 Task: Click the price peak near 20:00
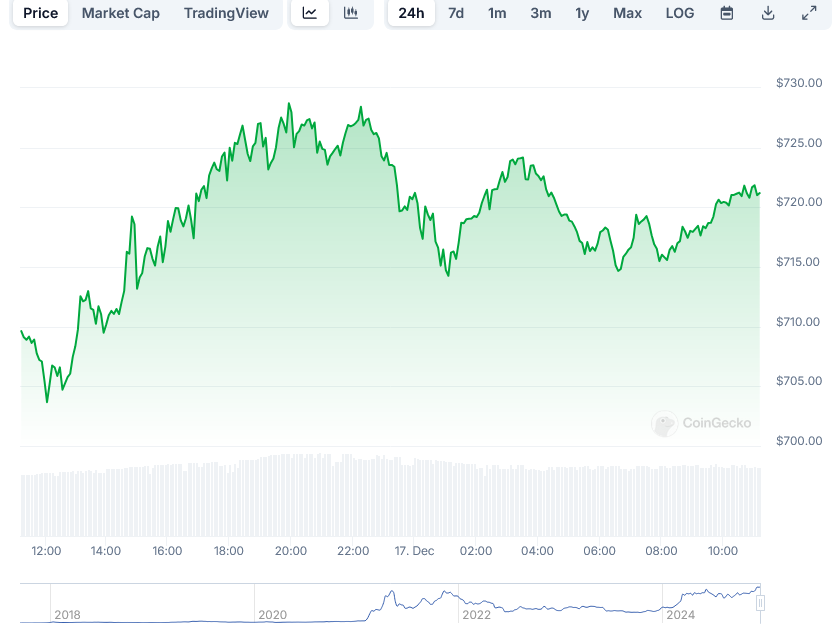coord(289,103)
